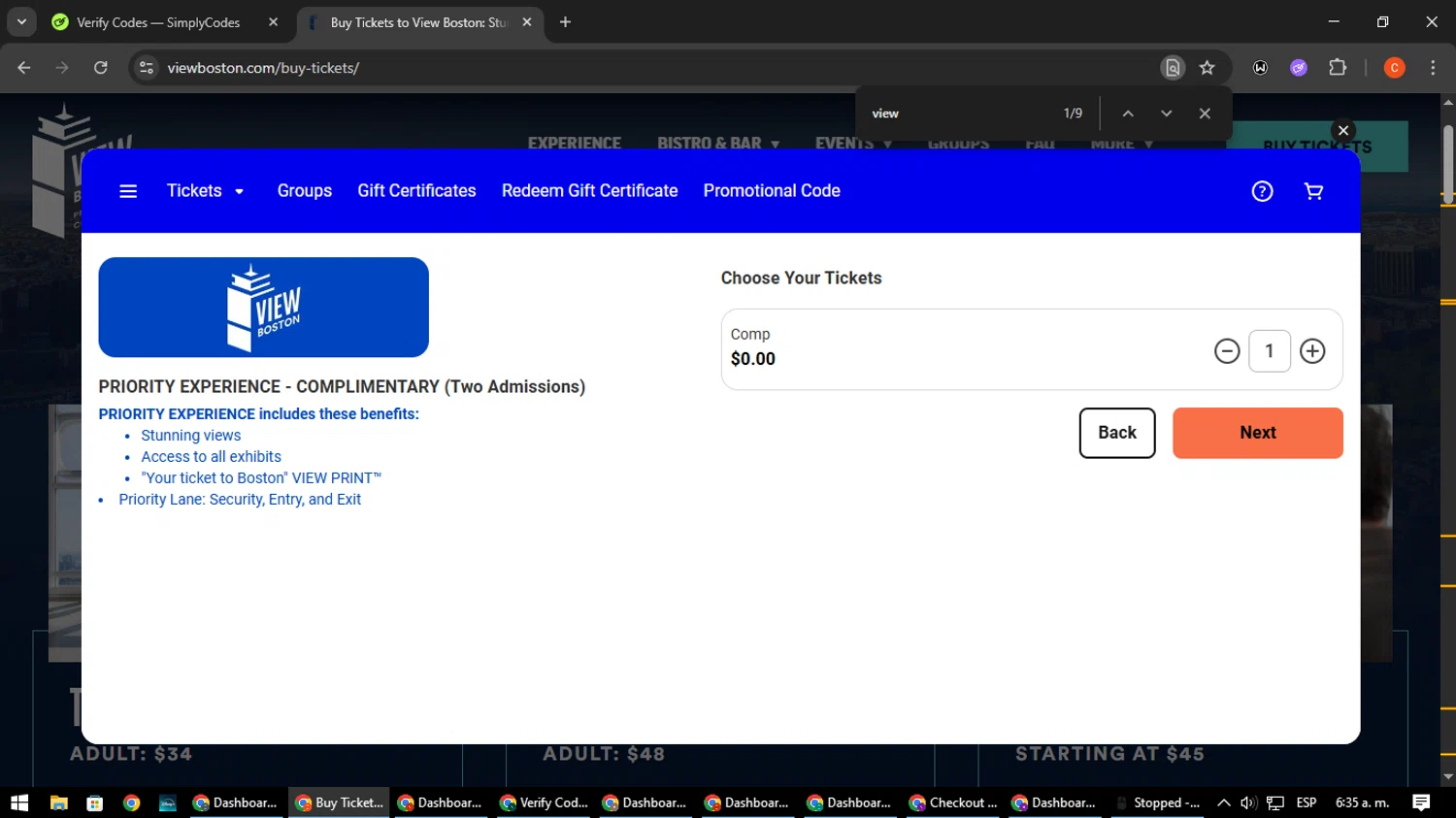Open the Chrome three-dot menu

(1433, 68)
